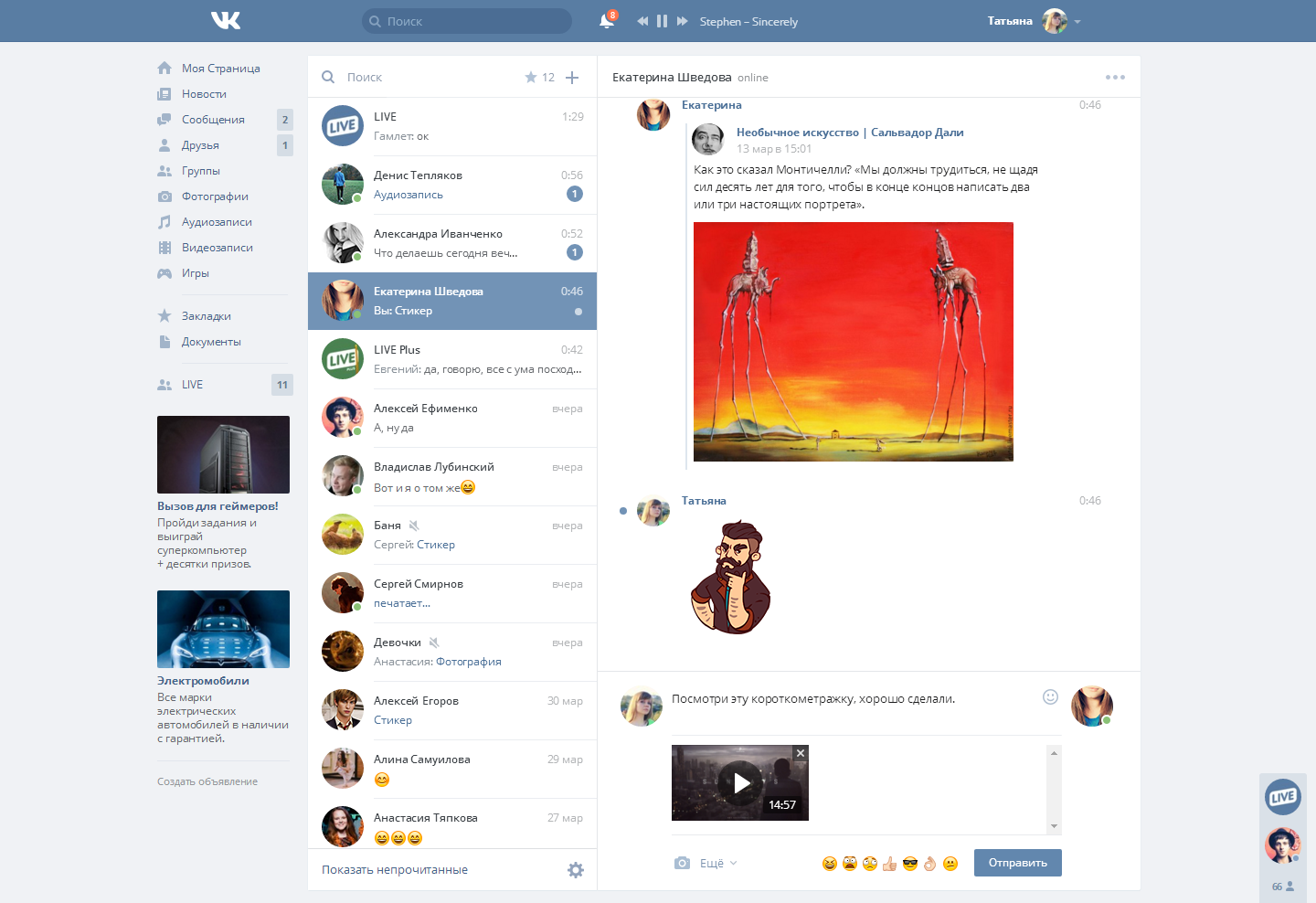Remove the attached video with X
Image resolution: width=1316 pixels, height=903 pixels.
[801, 753]
